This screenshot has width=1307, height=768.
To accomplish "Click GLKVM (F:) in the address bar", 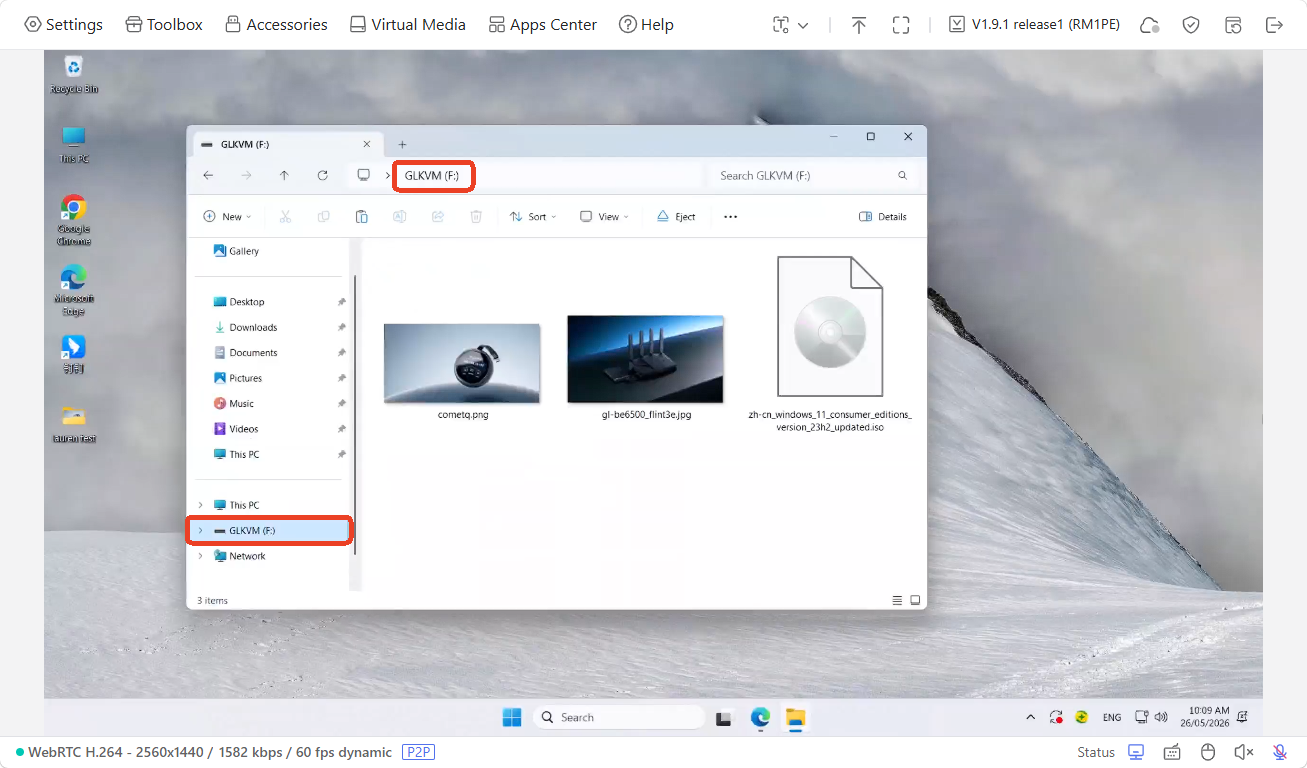I will click(432, 176).
